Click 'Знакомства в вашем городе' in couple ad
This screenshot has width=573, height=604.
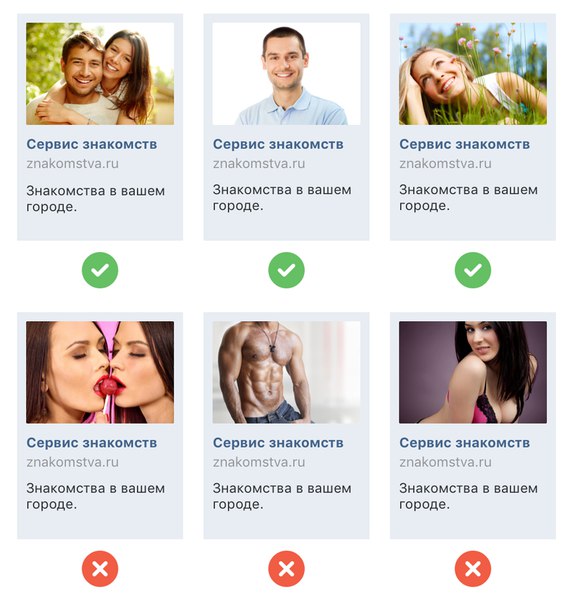[96, 198]
